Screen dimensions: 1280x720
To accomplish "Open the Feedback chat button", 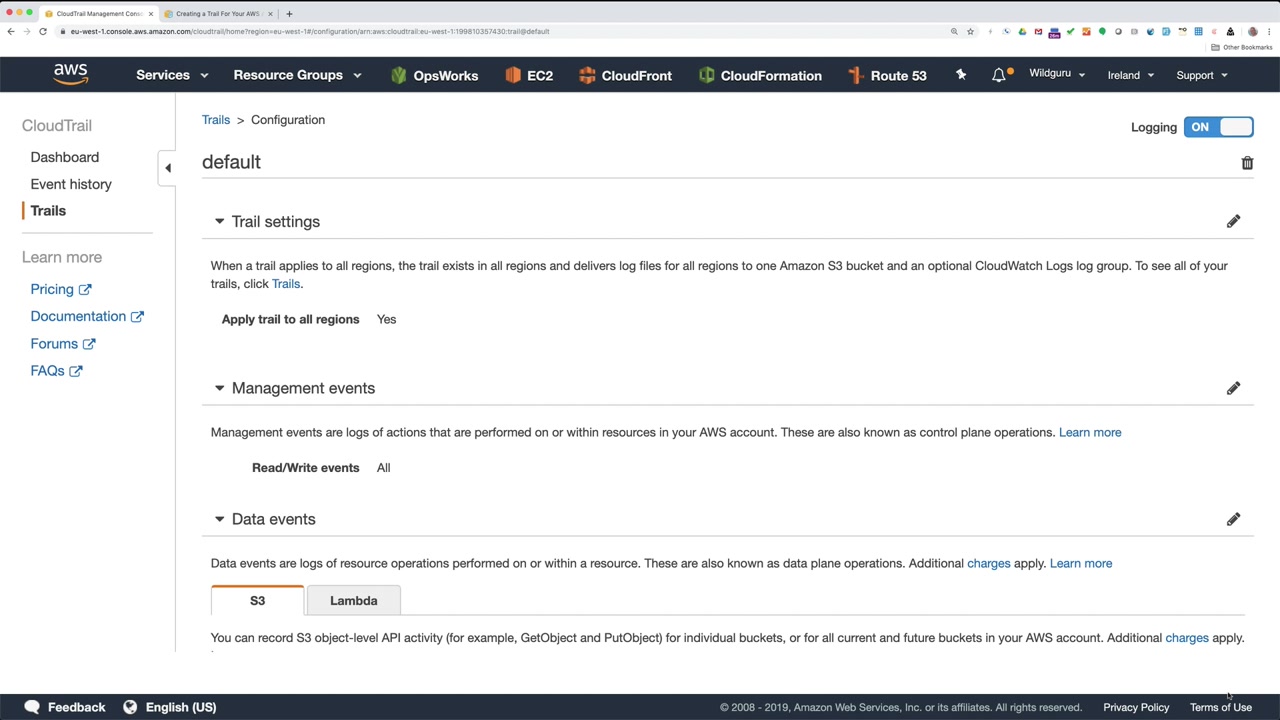I will (65, 707).
